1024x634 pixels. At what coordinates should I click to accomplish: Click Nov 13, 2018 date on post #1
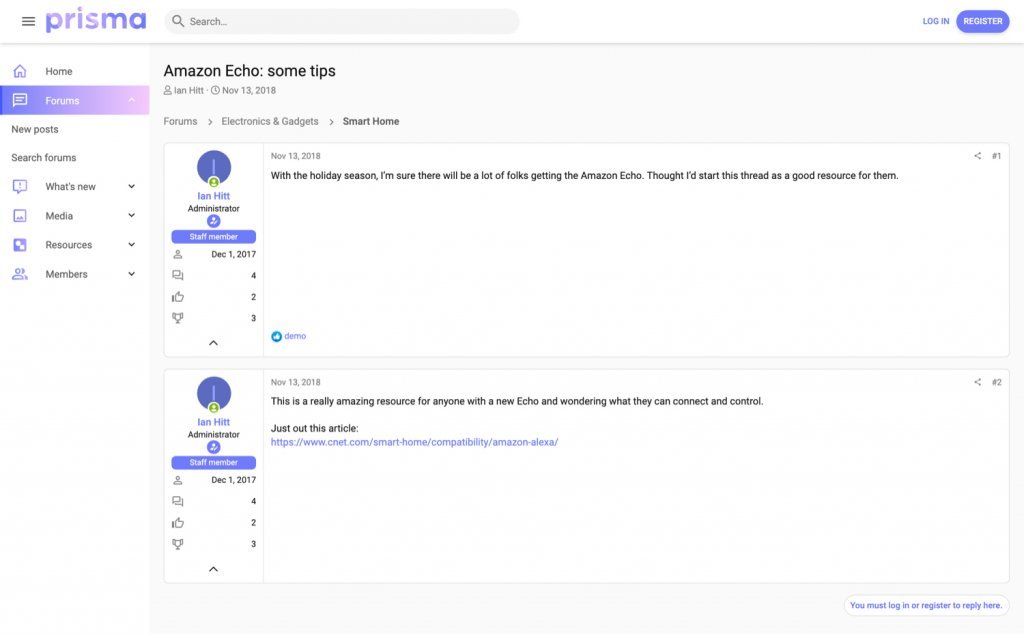pos(296,156)
